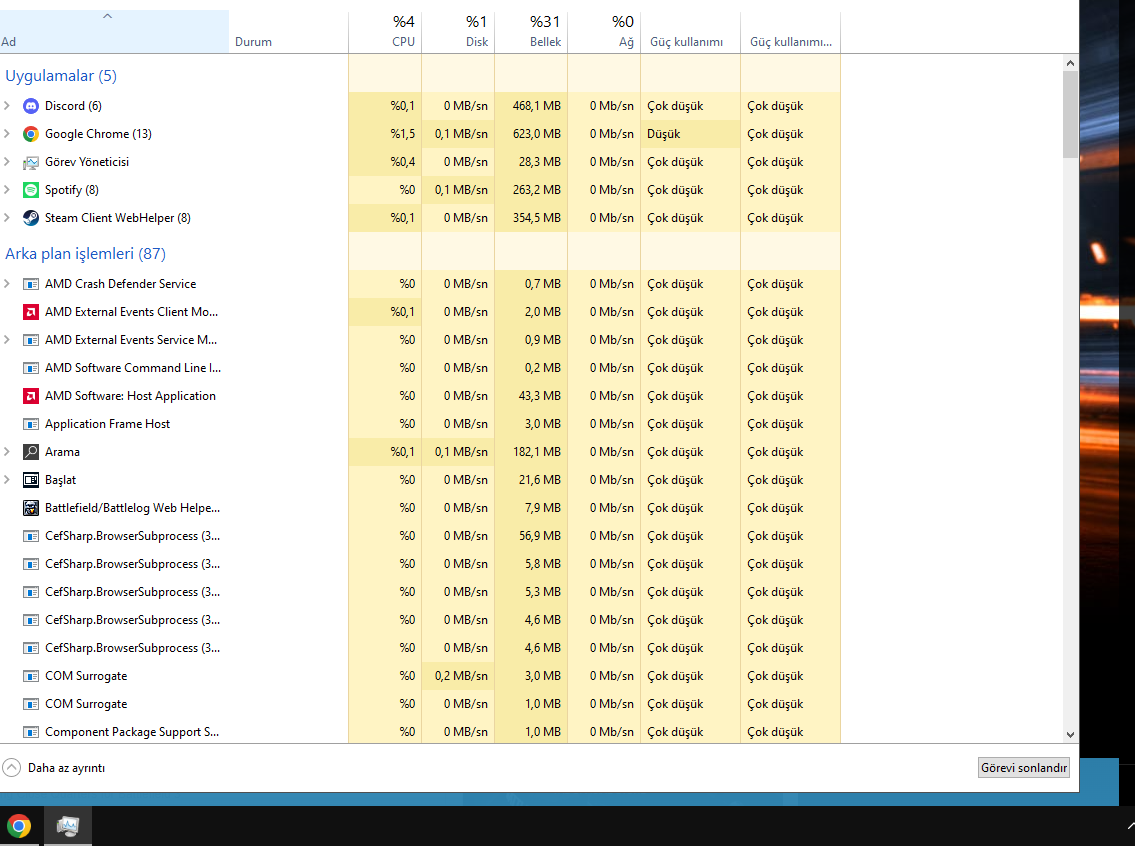Click the Application Frame Host icon

(30, 424)
